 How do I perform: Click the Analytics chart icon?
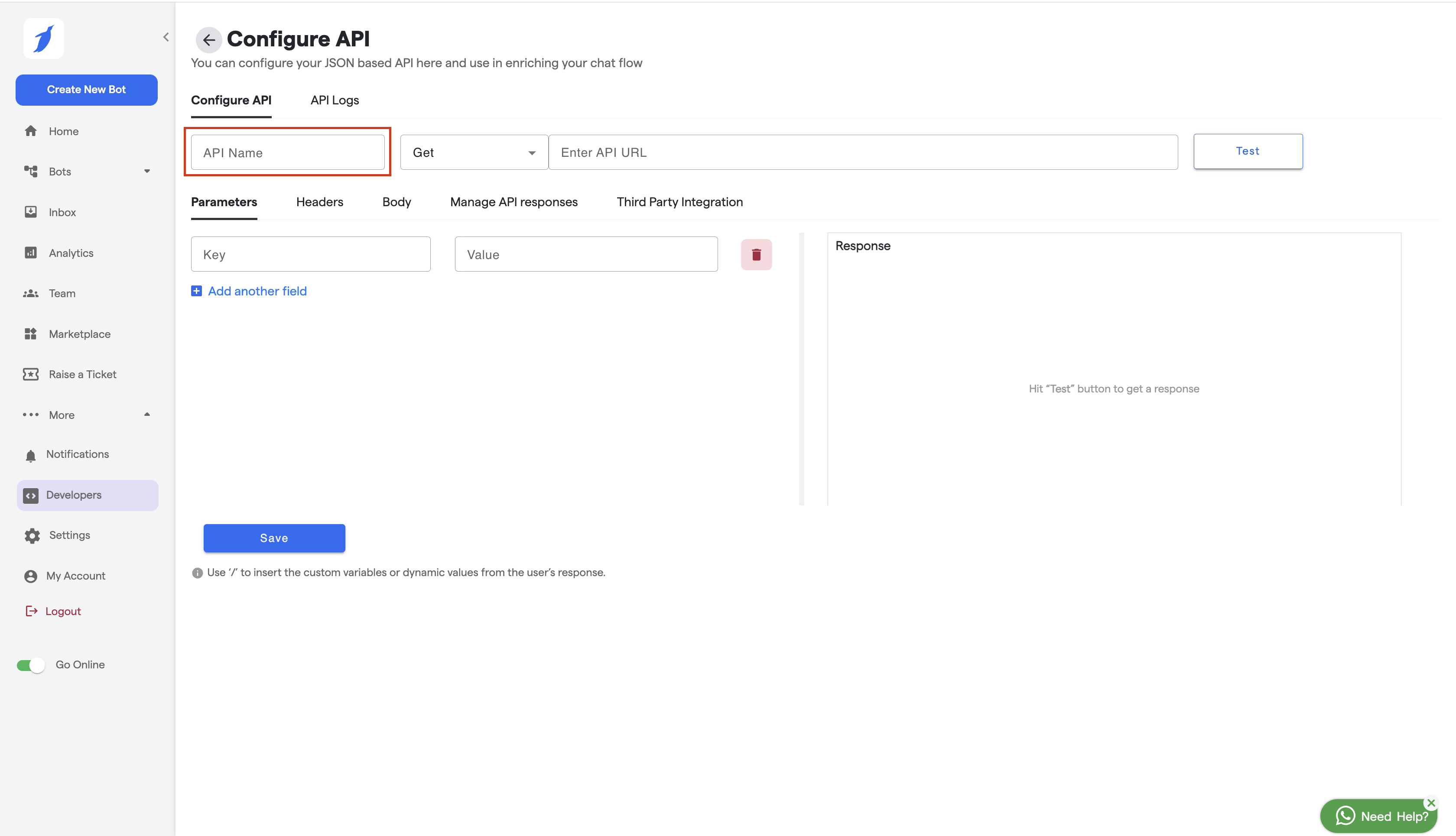click(x=31, y=253)
